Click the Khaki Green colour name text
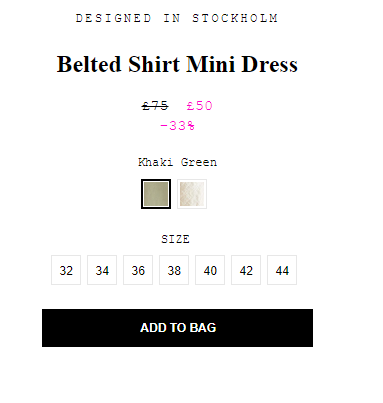The height and width of the screenshot is (403, 383). [177, 162]
